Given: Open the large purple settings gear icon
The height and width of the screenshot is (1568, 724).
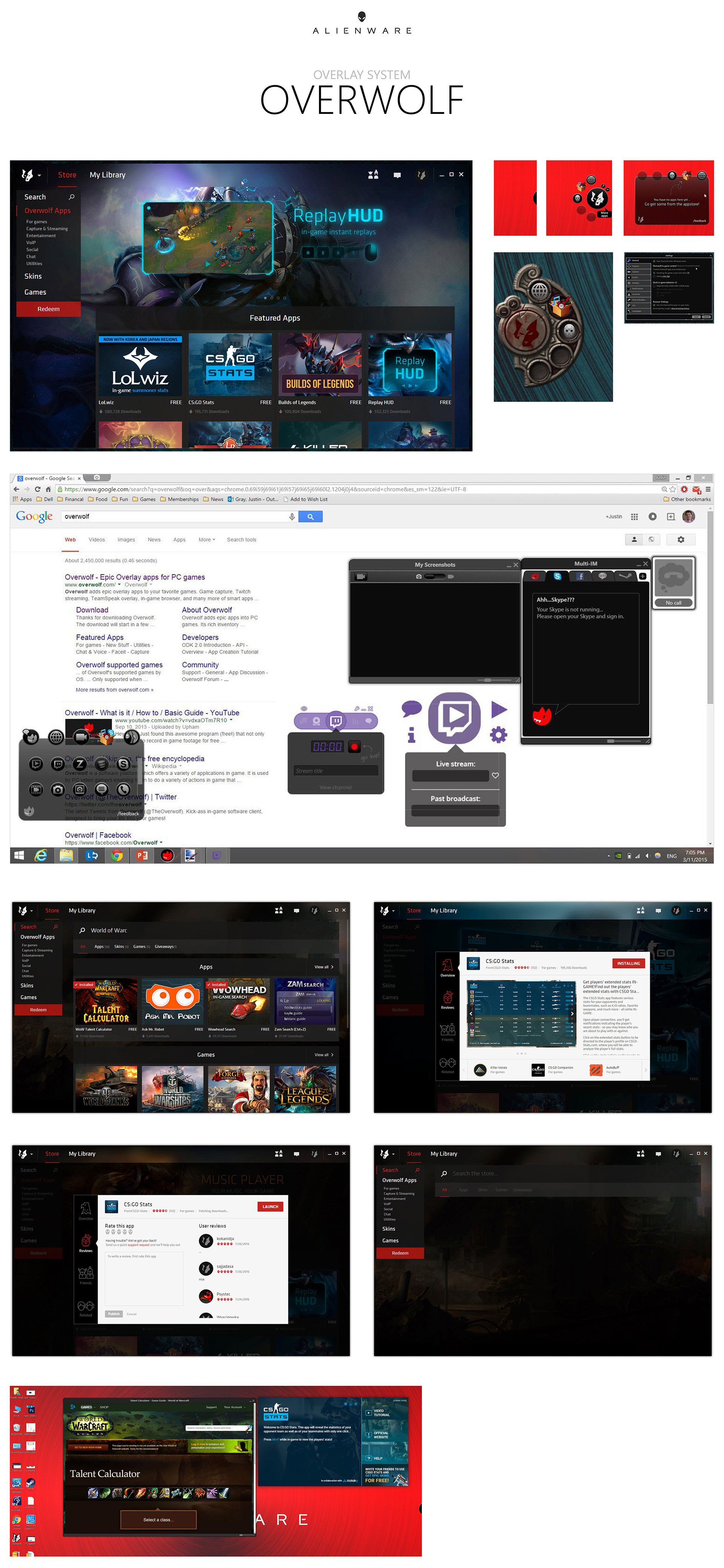Looking at the screenshot, I should pos(498,735).
